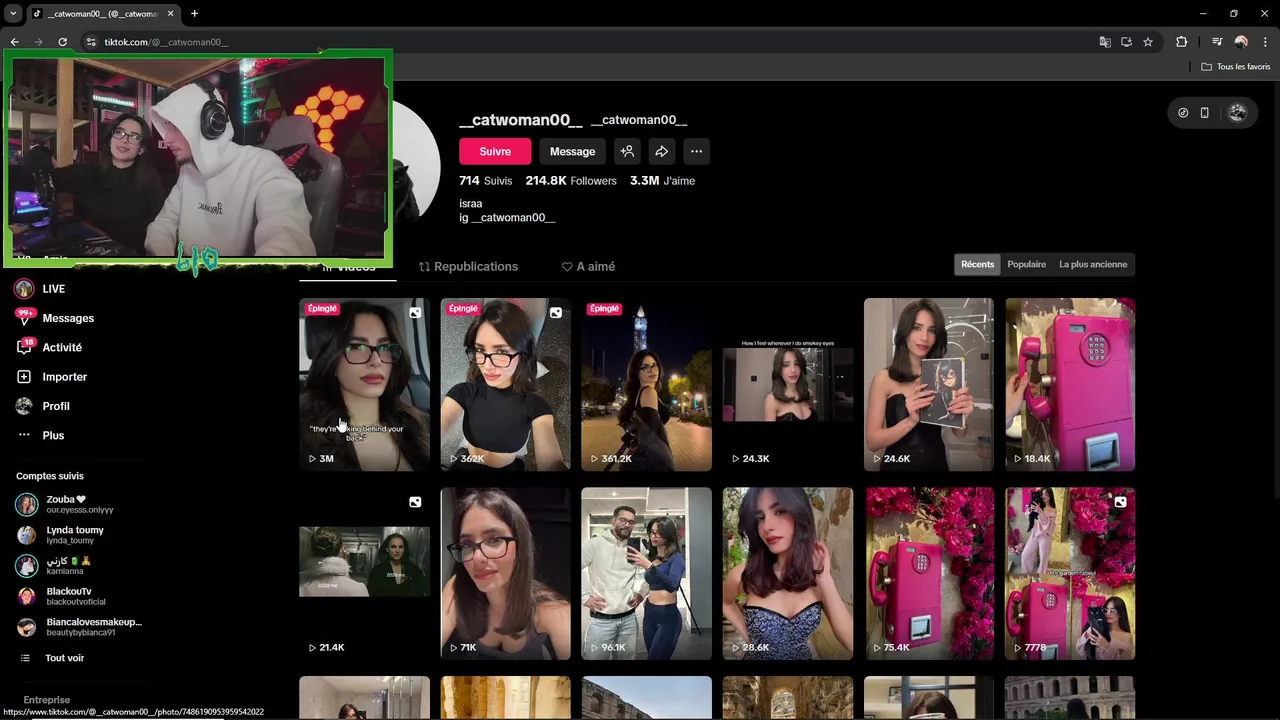Click the Google Translate icon in address bar
The width and height of the screenshot is (1280, 720).
pyautogui.click(x=1105, y=42)
